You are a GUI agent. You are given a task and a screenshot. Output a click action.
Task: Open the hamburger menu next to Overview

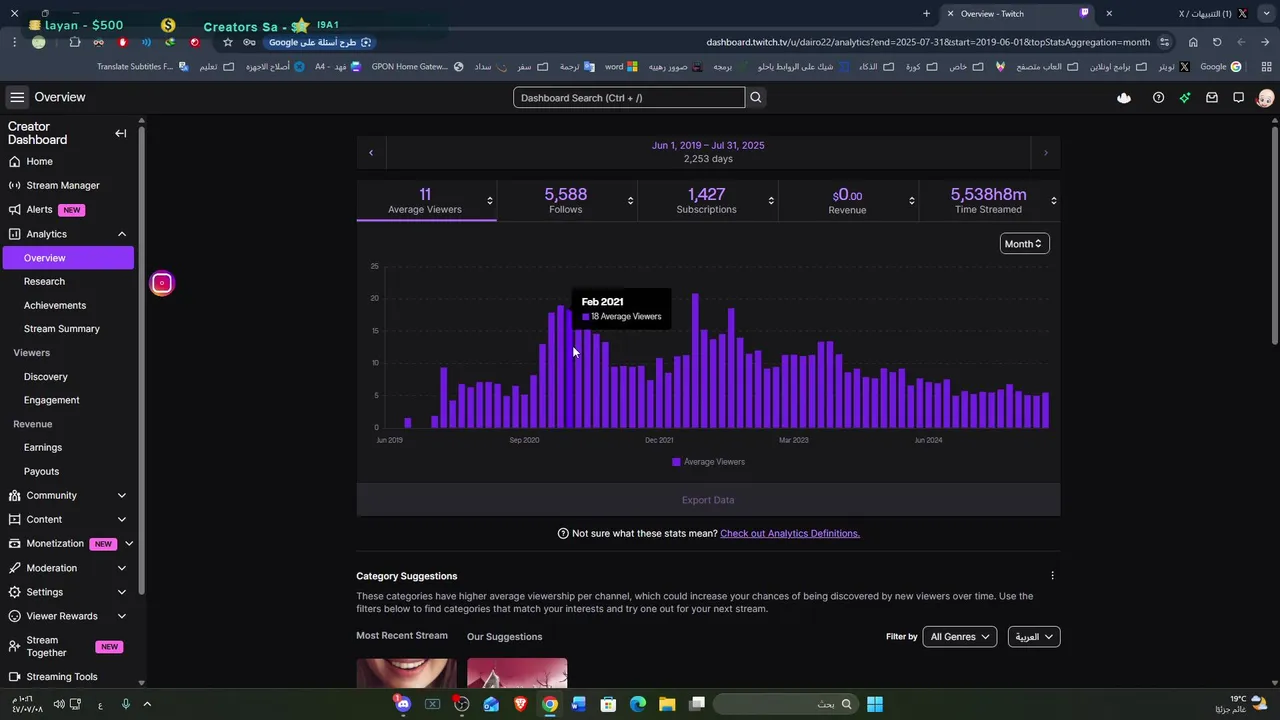tap(17, 97)
